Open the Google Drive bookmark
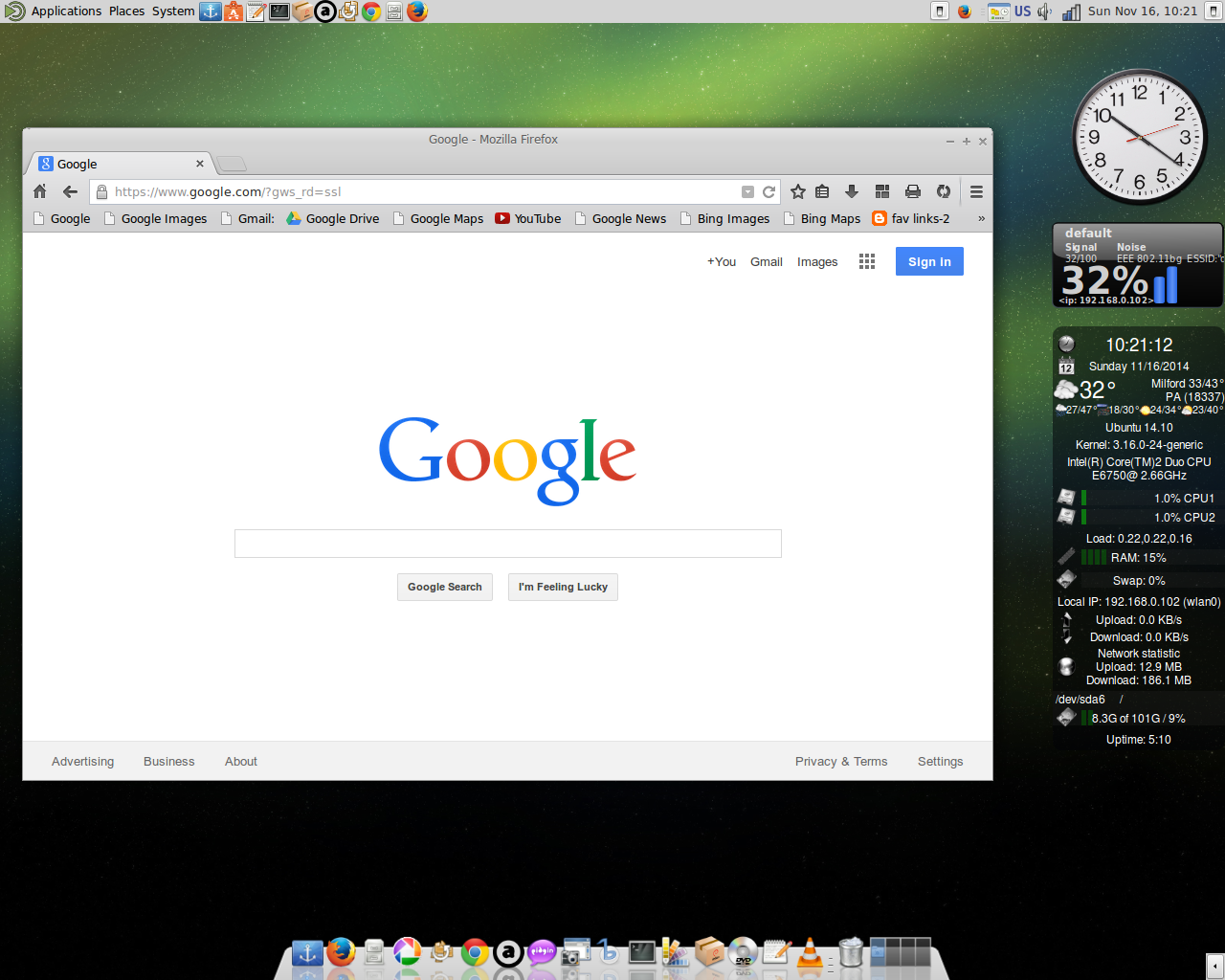1225x980 pixels. point(332,218)
